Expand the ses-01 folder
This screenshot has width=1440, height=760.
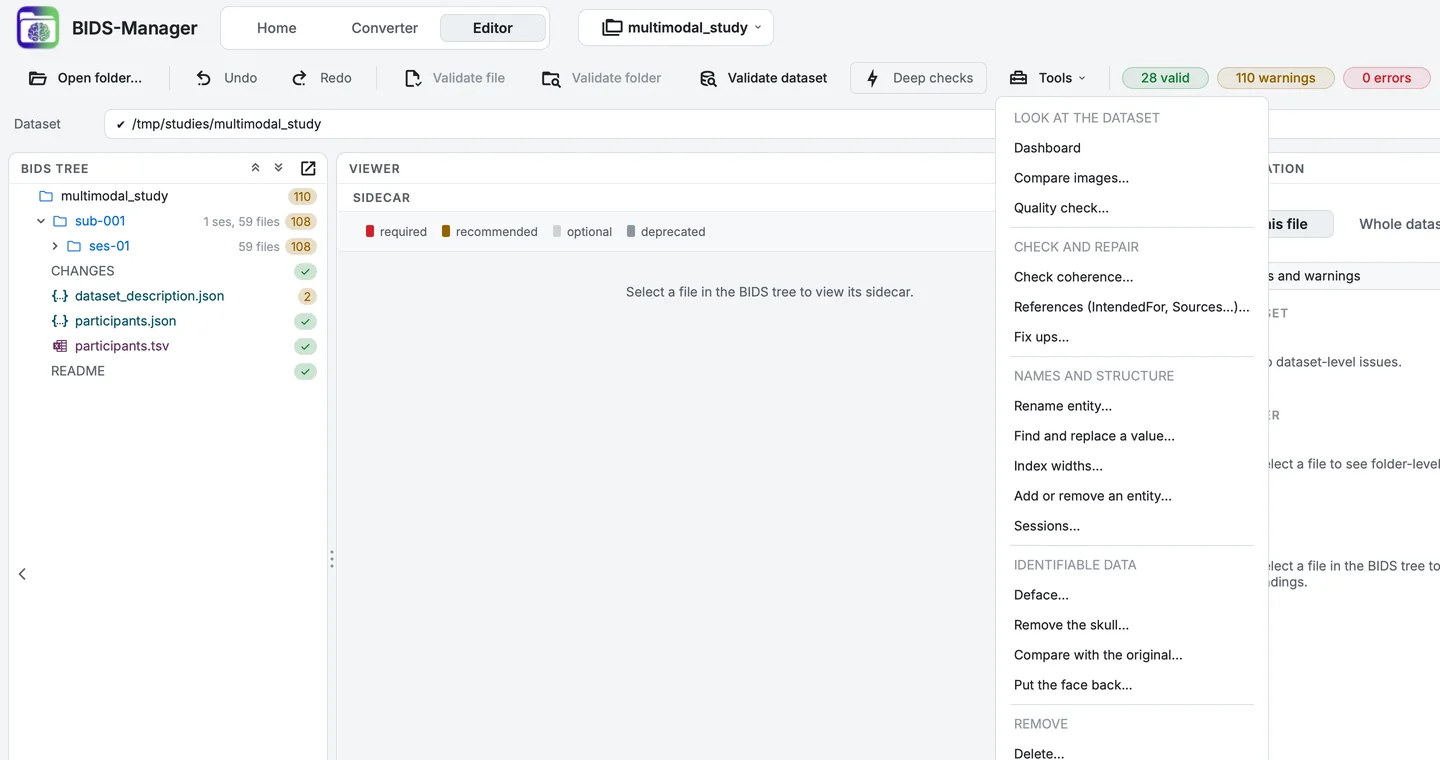(x=55, y=246)
